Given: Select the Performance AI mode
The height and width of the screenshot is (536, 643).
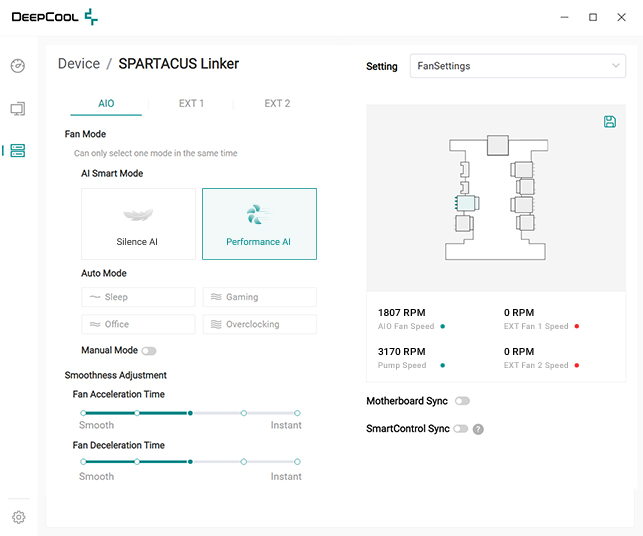Looking at the screenshot, I should (259, 224).
